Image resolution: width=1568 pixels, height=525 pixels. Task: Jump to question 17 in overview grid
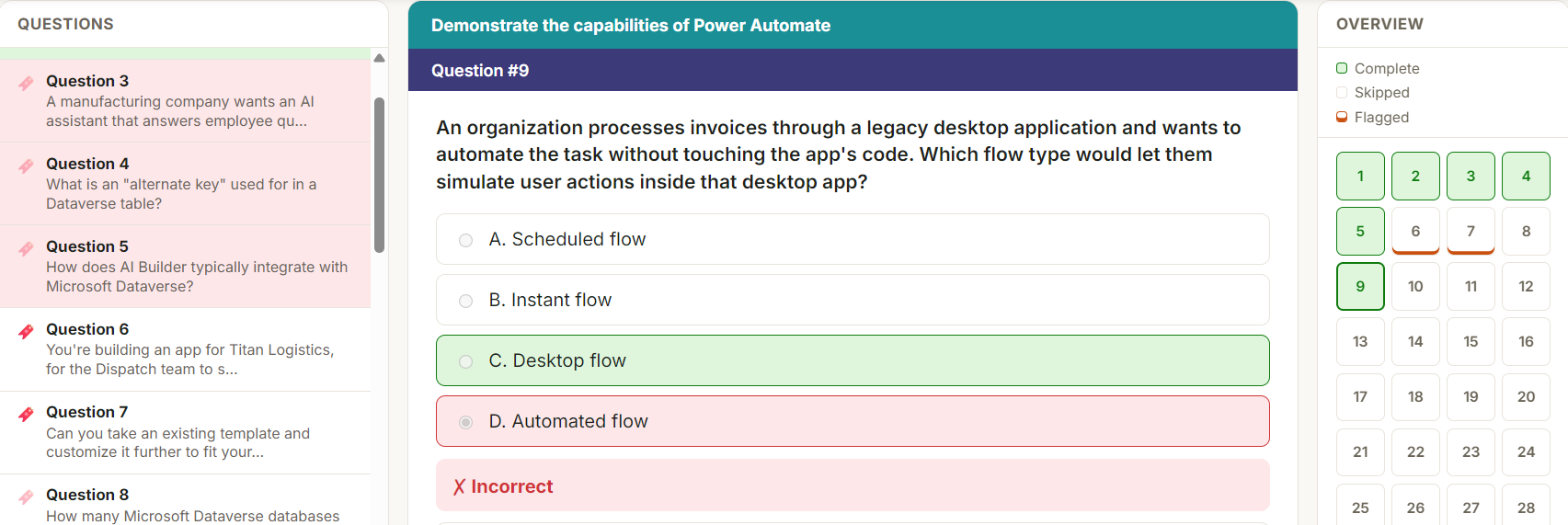point(1360,396)
